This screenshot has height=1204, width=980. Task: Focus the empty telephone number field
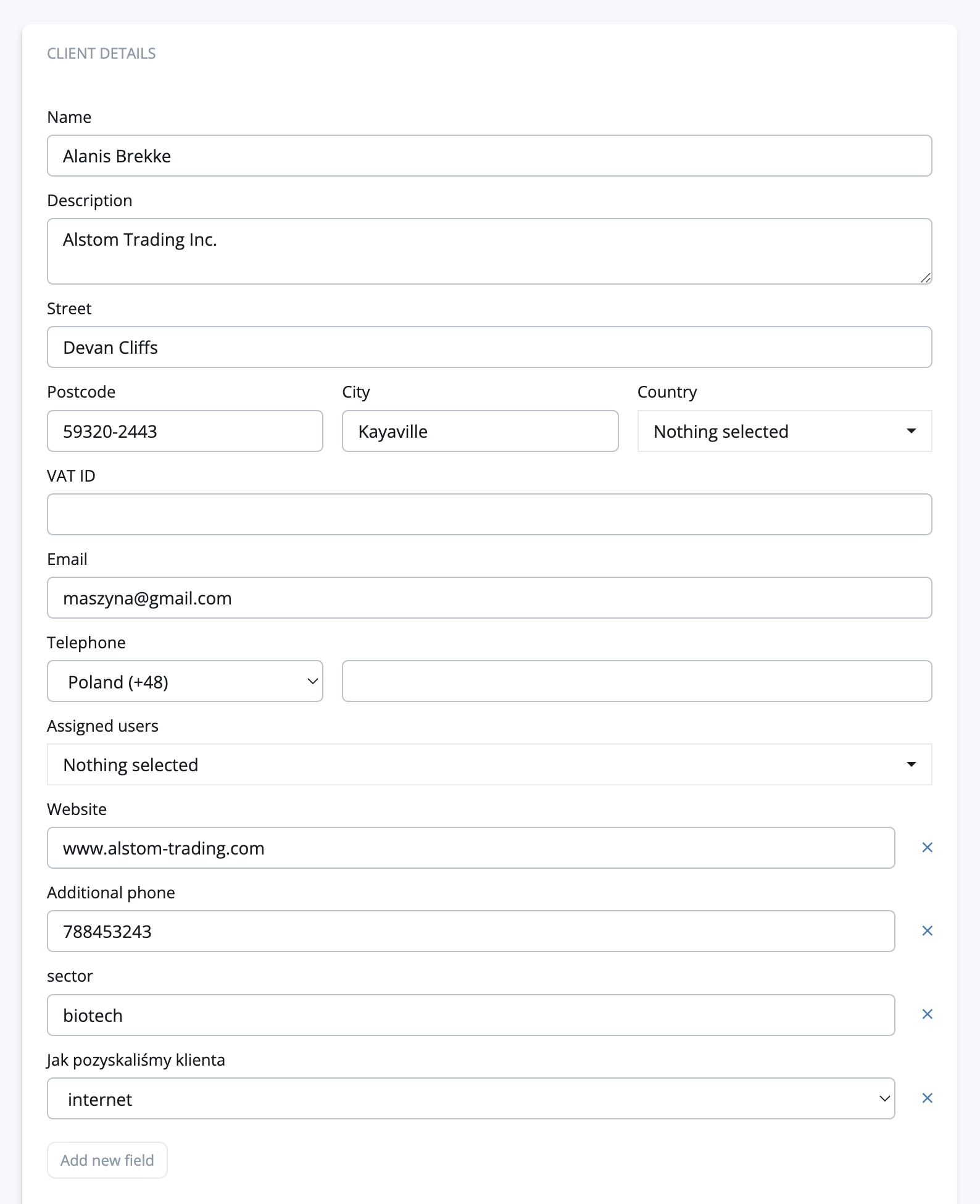click(637, 682)
